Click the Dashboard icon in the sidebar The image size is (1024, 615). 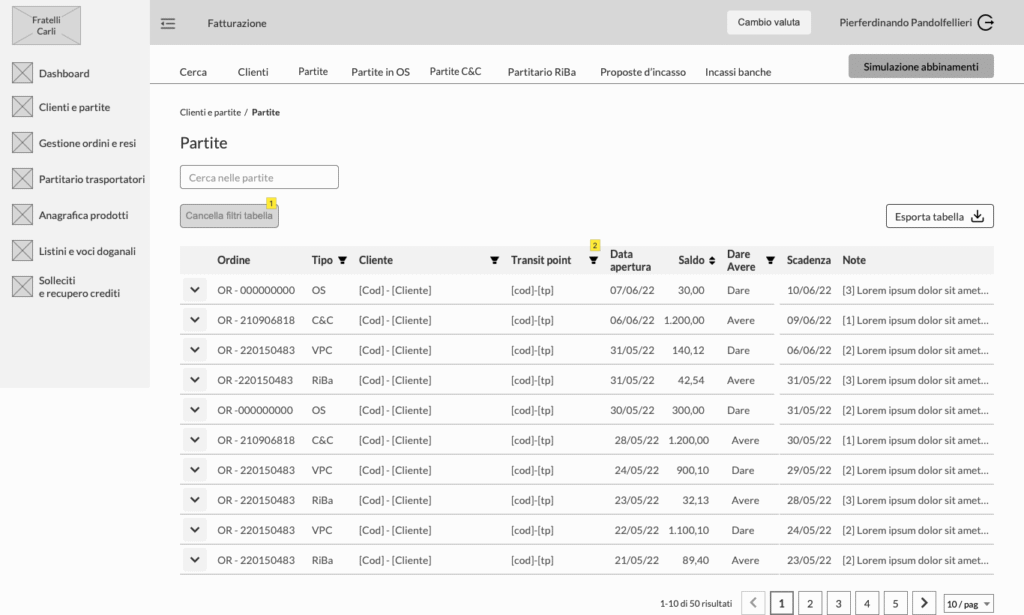[x=22, y=73]
